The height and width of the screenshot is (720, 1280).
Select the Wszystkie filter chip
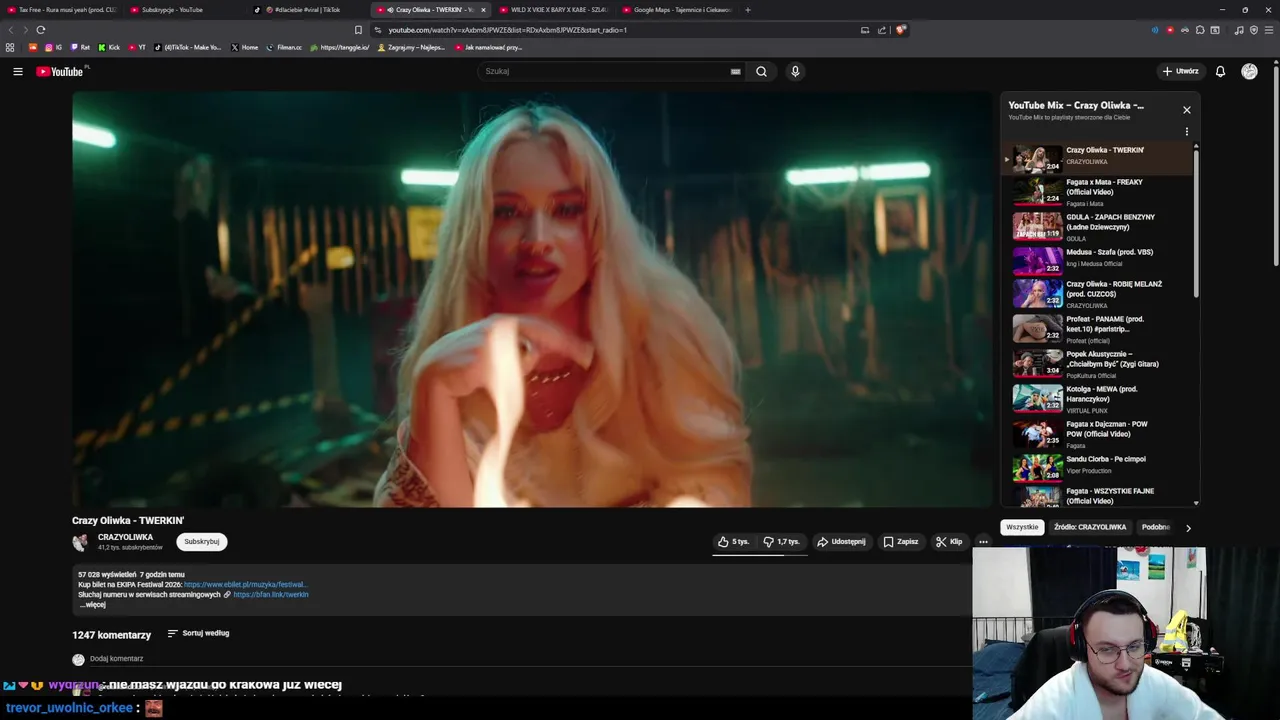(1022, 527)
